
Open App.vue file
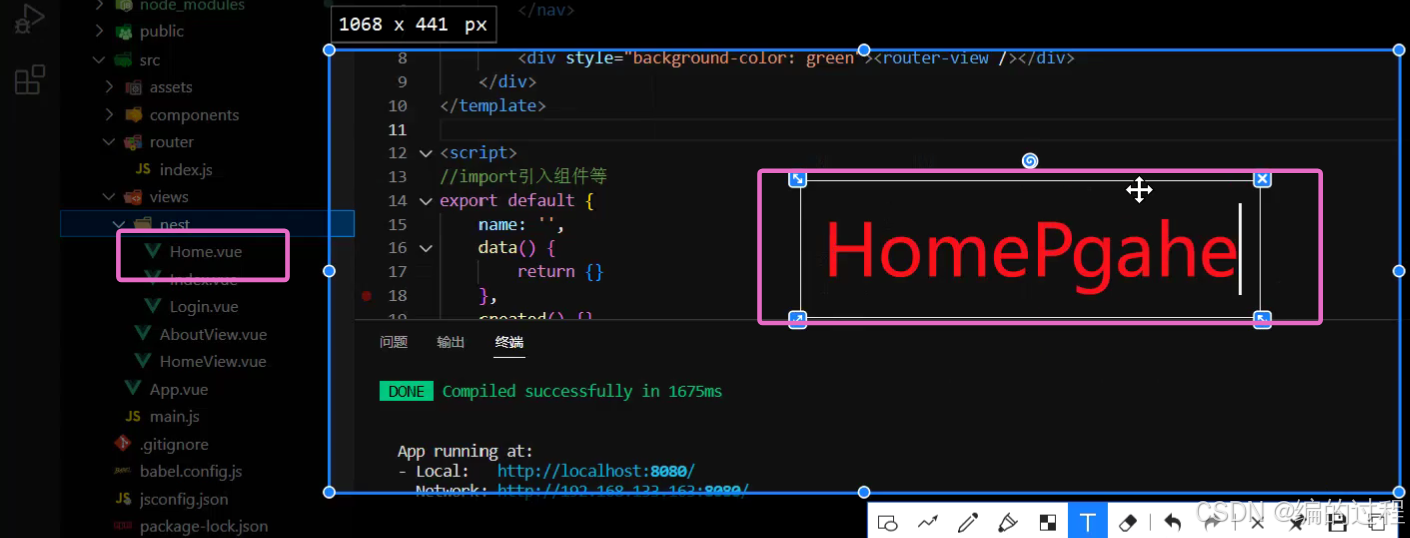click(x=179, y=389)
